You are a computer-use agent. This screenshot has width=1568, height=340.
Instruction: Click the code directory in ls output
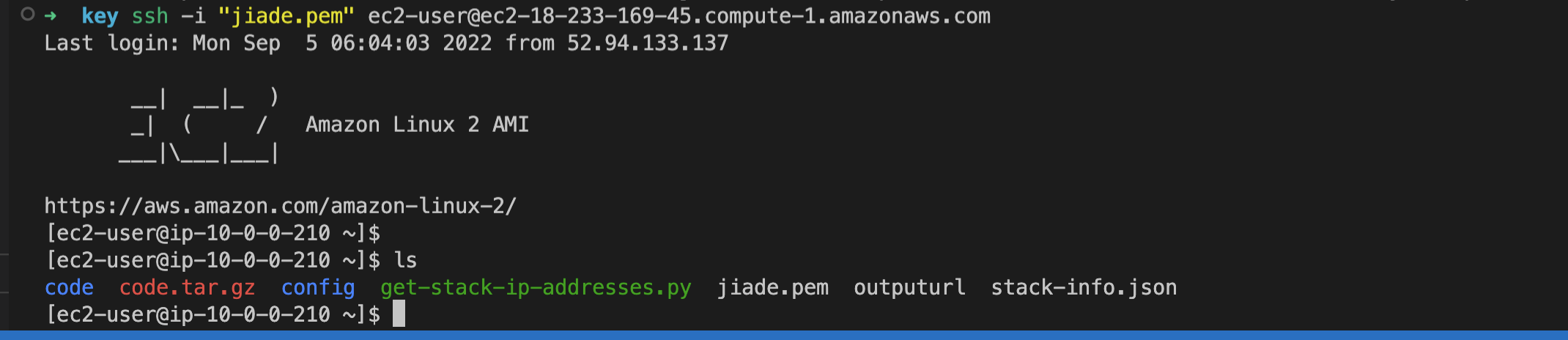(69, 287)
